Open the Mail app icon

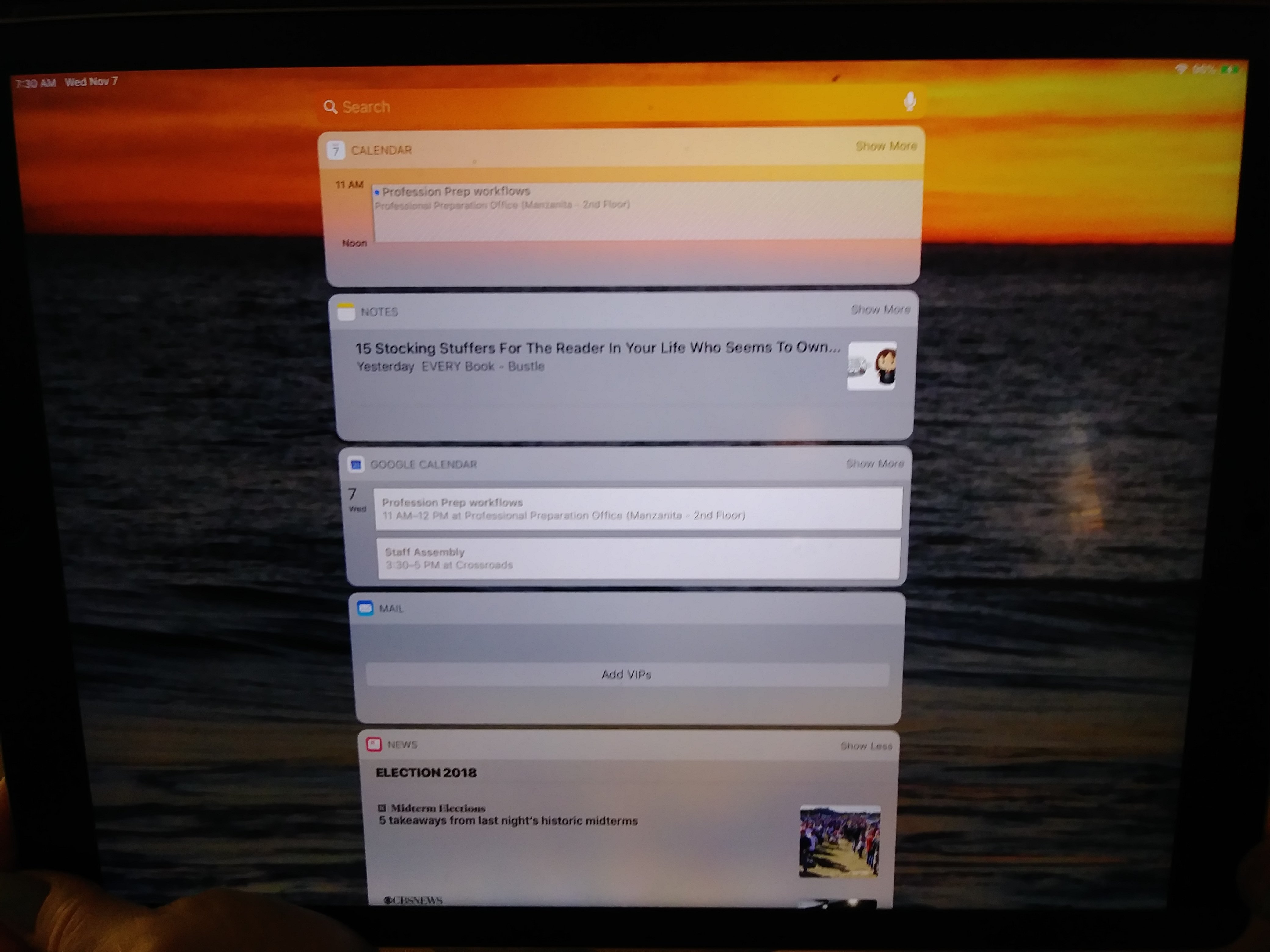[365, 608]
